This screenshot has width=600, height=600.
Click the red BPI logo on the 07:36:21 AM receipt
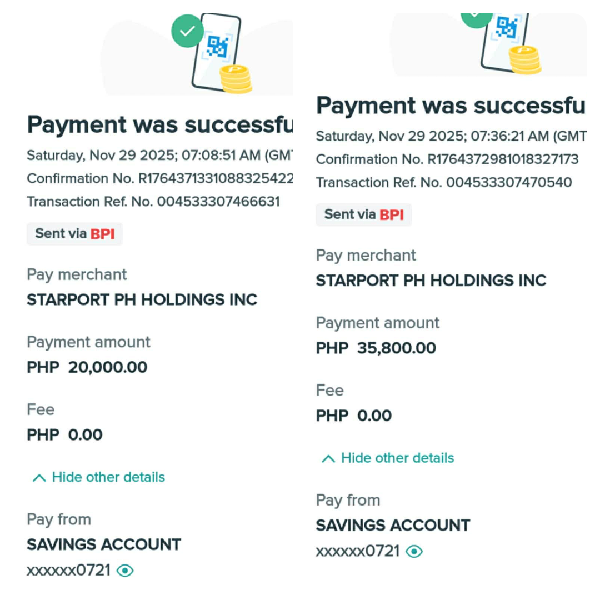[x=393, y=215]
